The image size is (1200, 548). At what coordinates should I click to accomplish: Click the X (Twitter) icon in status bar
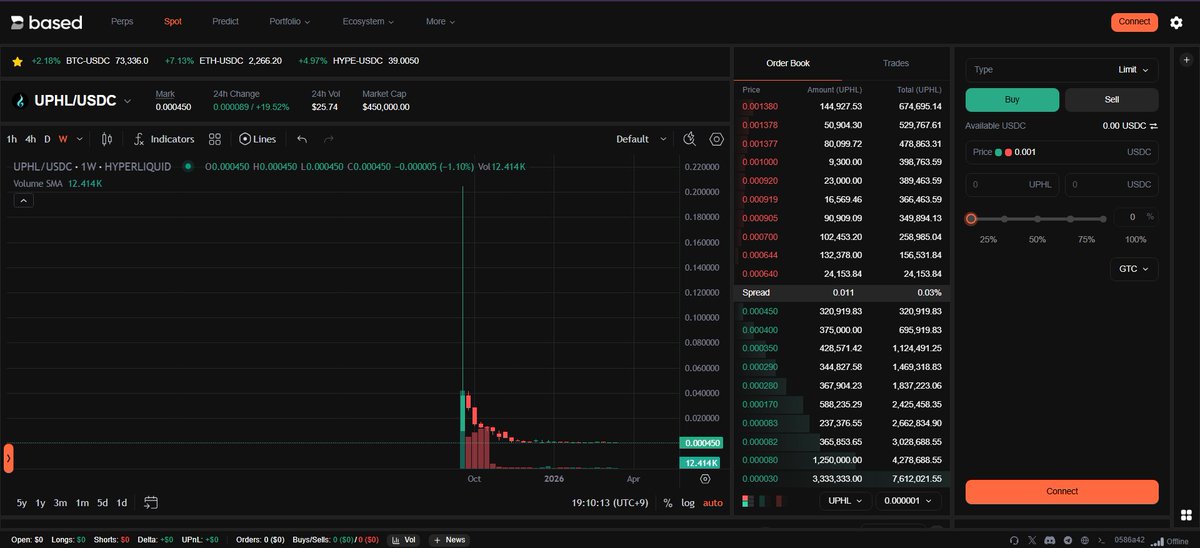(1032, 540)
